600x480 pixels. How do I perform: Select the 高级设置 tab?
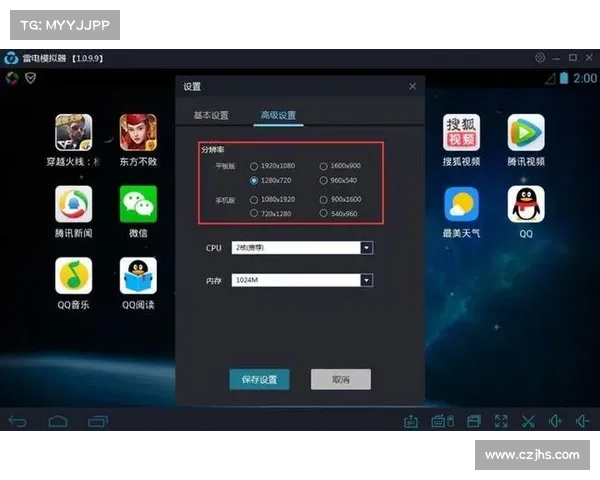tap(279, 115)
